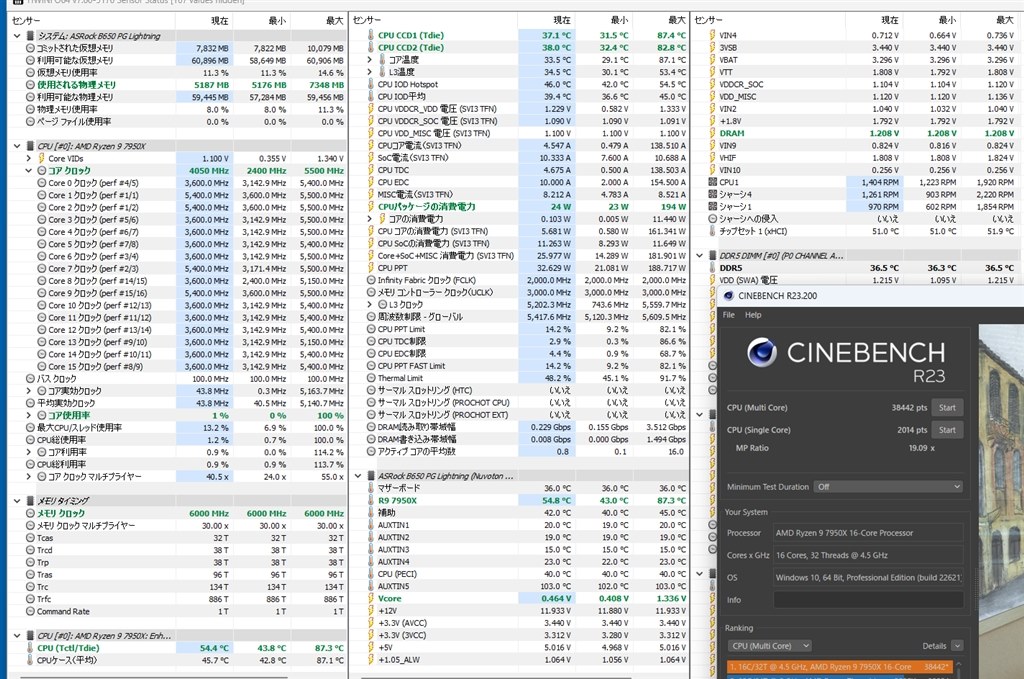
Task: Select the ページ ファイル使用率 row
Action: 178,121
